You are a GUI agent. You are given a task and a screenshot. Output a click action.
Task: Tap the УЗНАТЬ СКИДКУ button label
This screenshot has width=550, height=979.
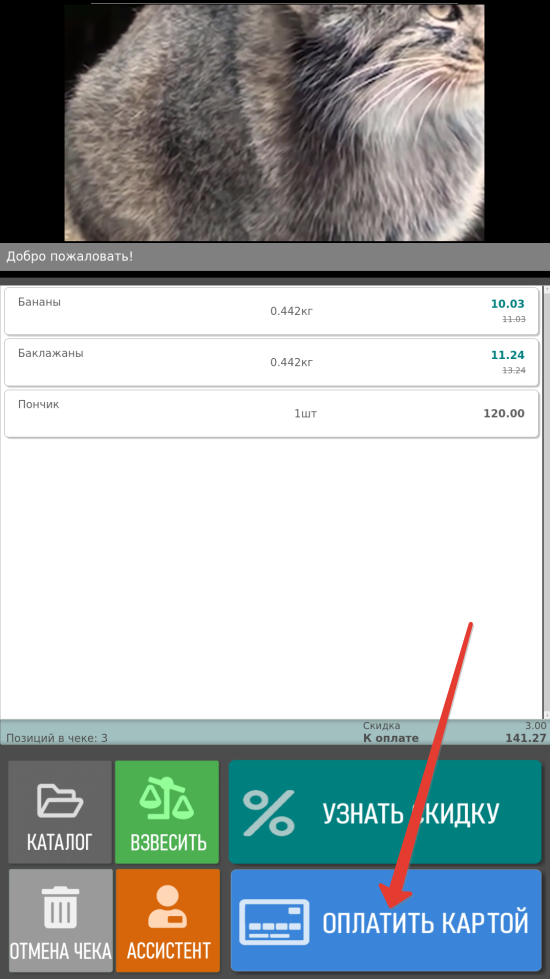(411, 814)
